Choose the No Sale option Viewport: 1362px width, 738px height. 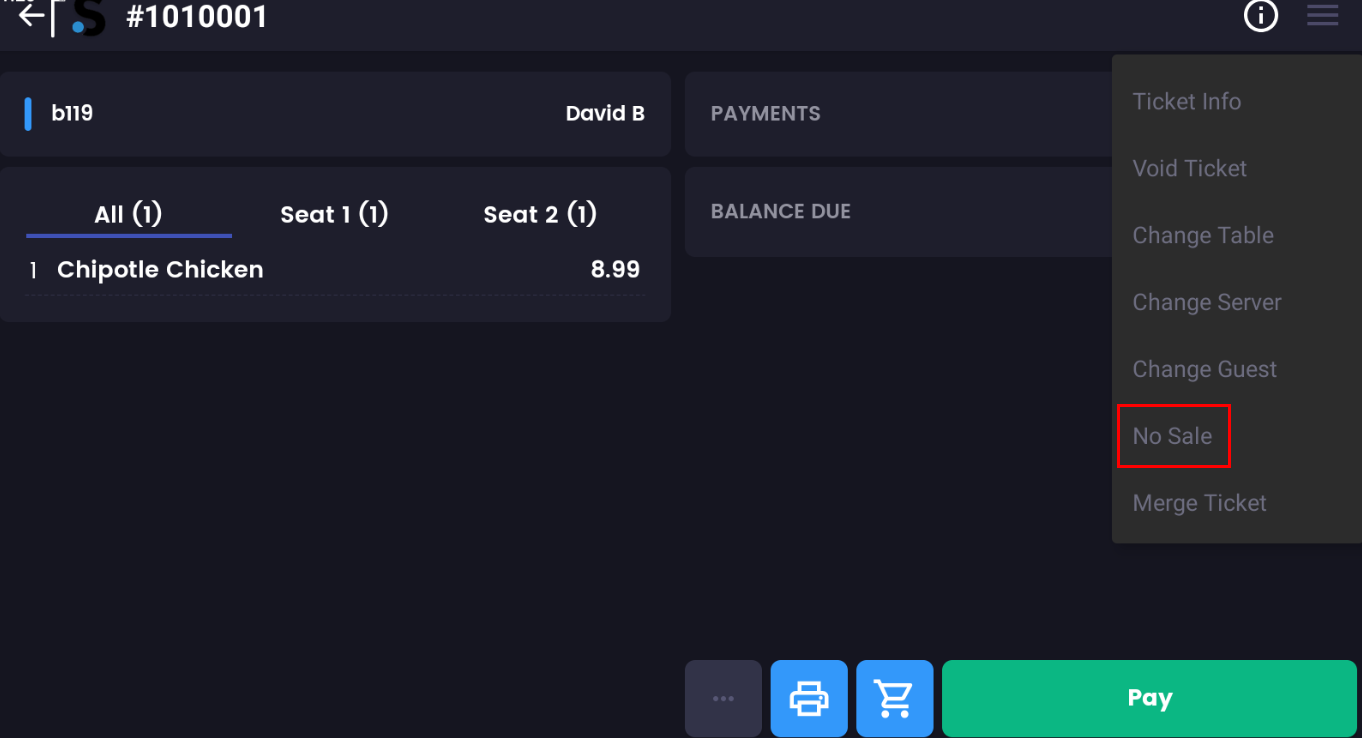[x=1172, y=437]
